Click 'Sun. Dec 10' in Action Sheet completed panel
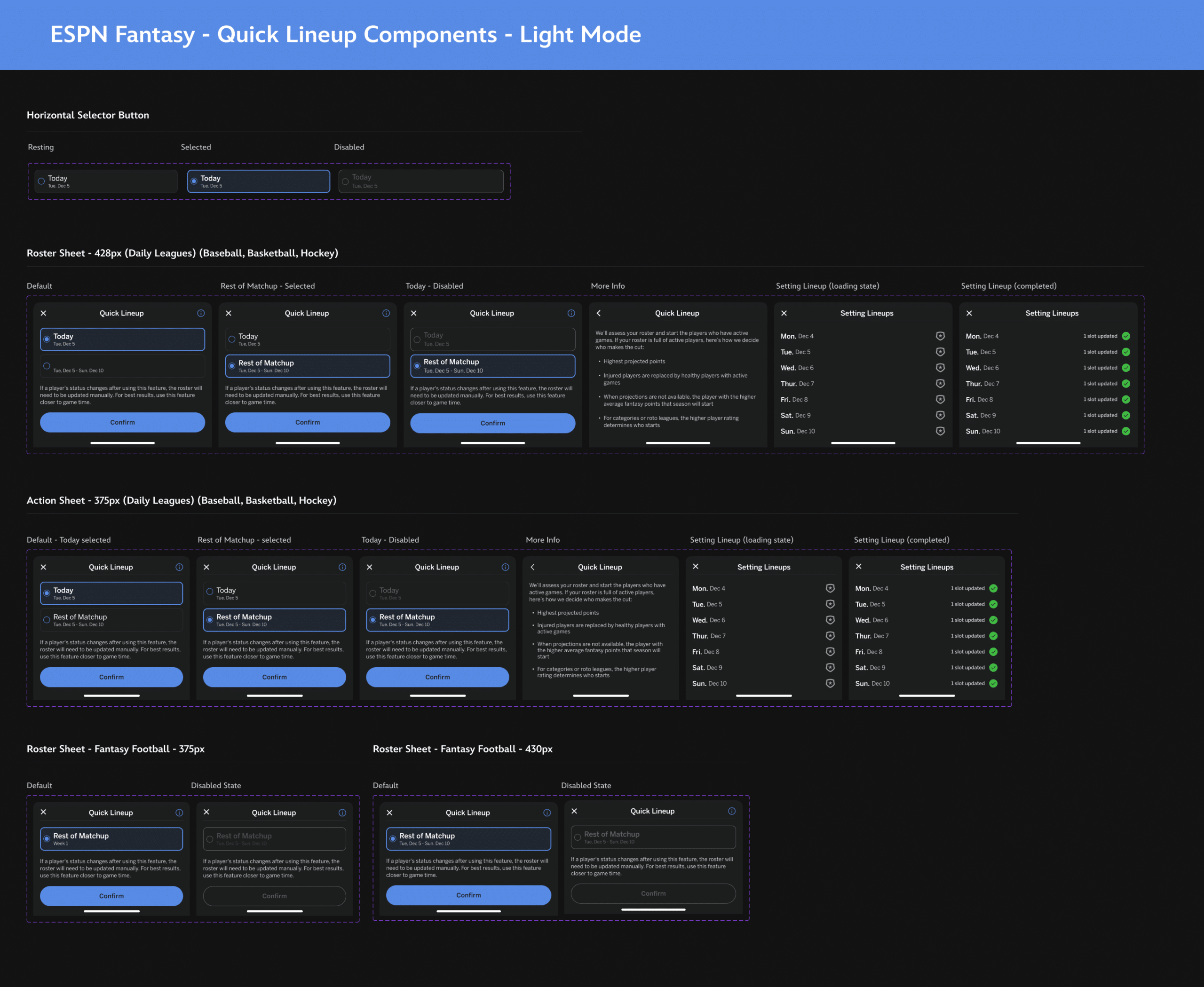Screen dimensions: 1204x987 tap(872, 683)
